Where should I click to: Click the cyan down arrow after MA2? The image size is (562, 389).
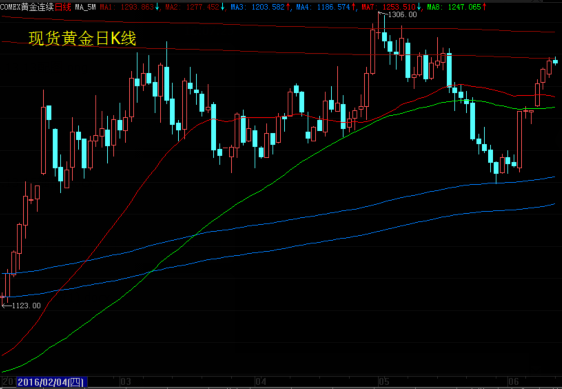point(223,7)
